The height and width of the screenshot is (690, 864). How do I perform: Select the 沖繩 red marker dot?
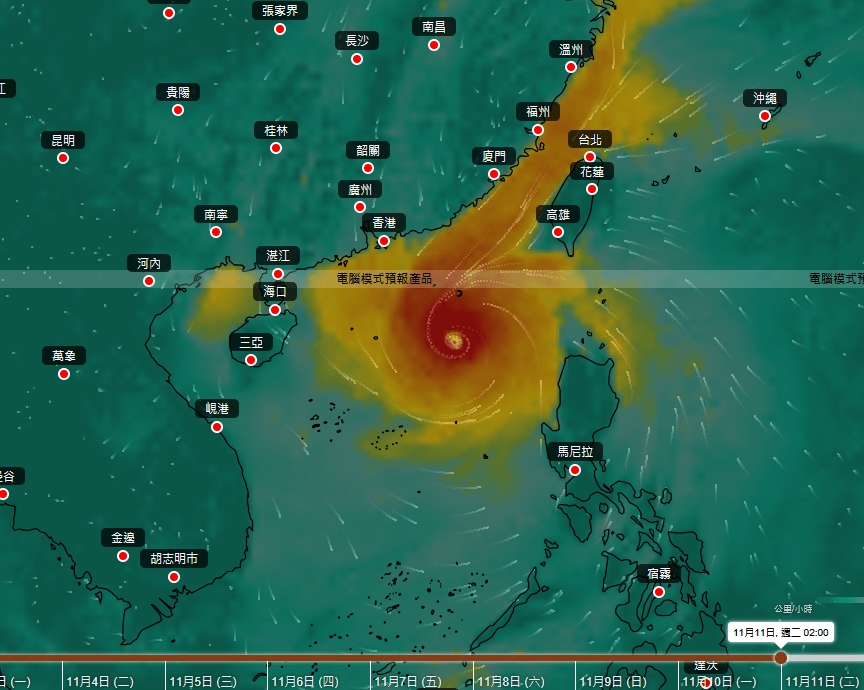click(x=765, y=116)
